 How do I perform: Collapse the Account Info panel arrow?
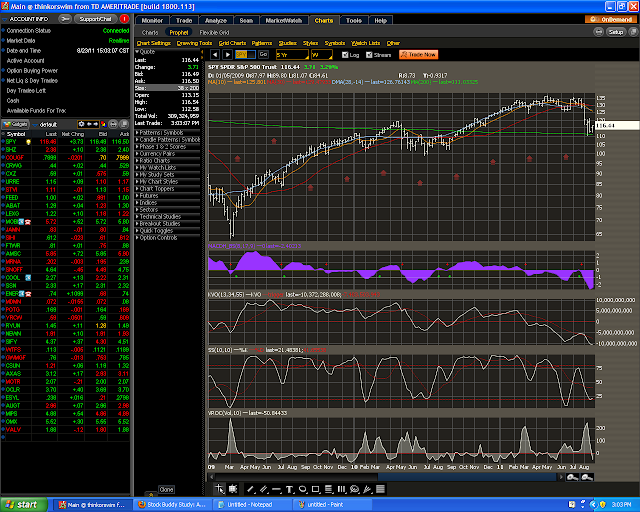click(4, 19)
